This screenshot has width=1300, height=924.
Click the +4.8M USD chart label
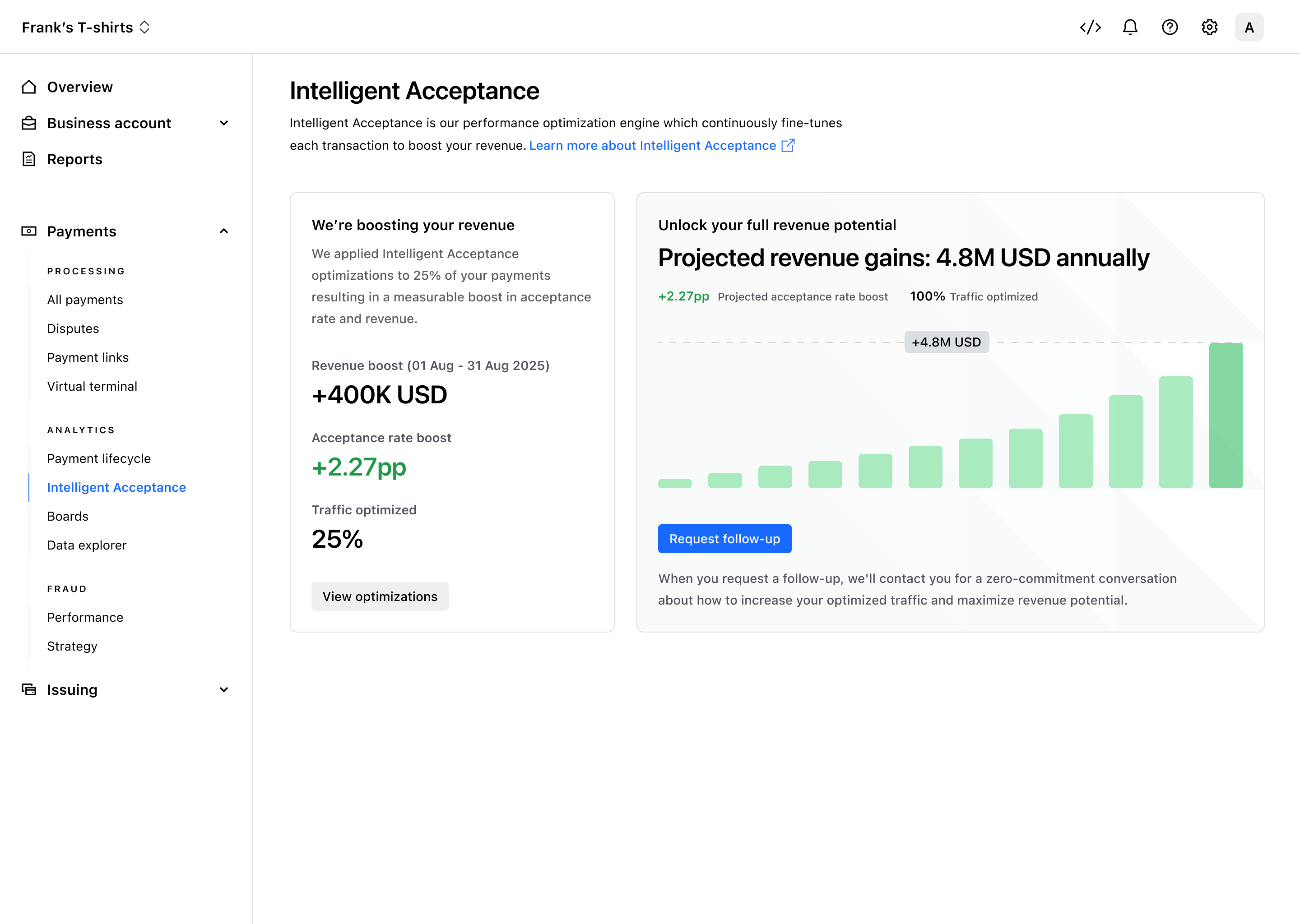pos(947,342)
